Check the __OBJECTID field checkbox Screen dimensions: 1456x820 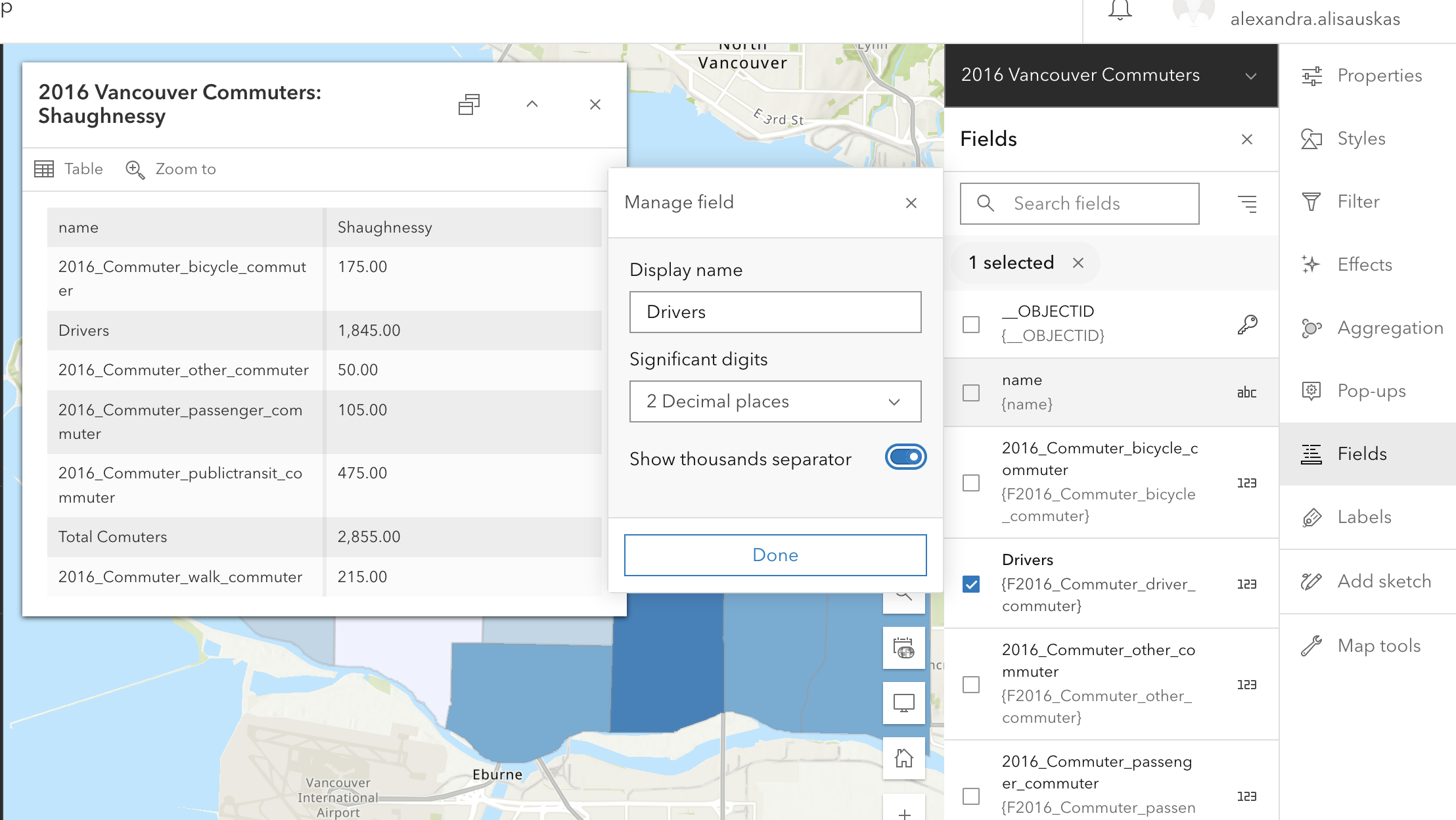(971, 325)
